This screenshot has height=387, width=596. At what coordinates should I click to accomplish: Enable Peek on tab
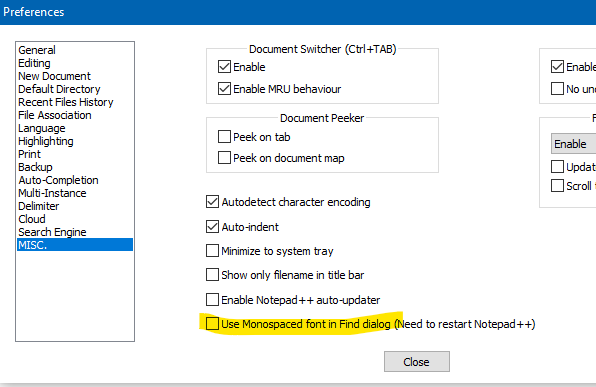pos(224,136)
